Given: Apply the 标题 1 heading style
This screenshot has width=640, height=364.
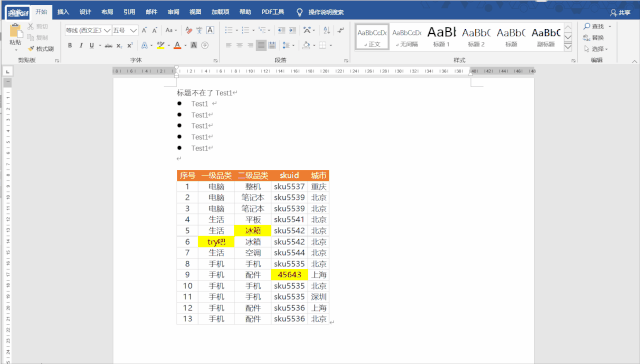Looking at the screenshot, I should click(441, 37).
